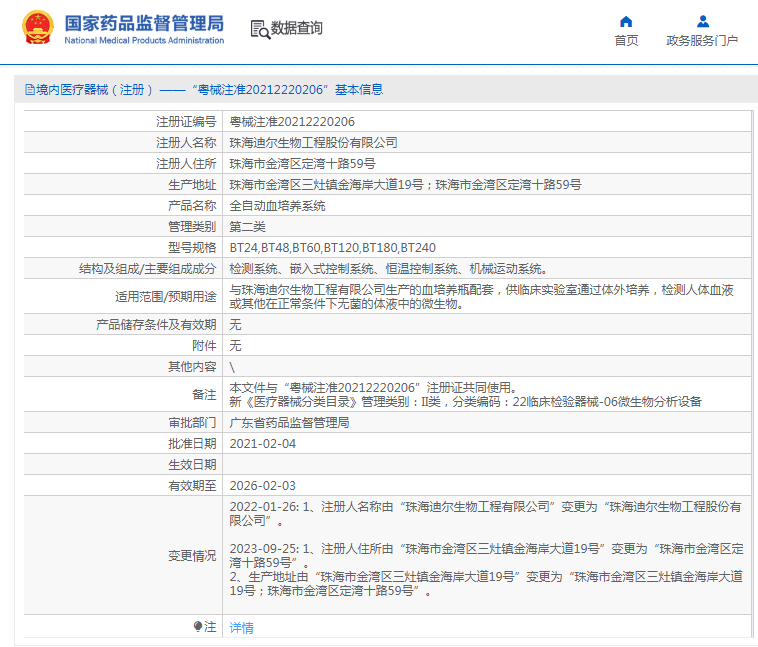Click 国家药品监督管理局 site title
This screenshot has width=758, height=647.
[144, 23]
